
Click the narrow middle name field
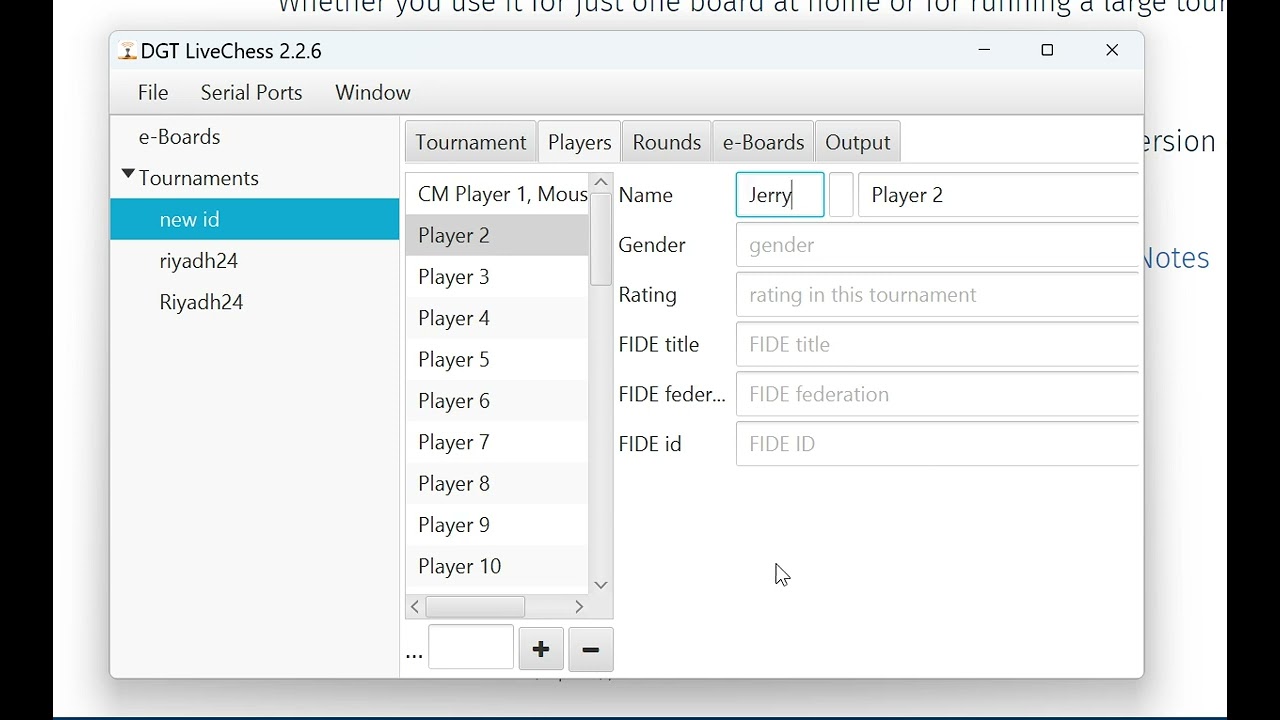842,195
